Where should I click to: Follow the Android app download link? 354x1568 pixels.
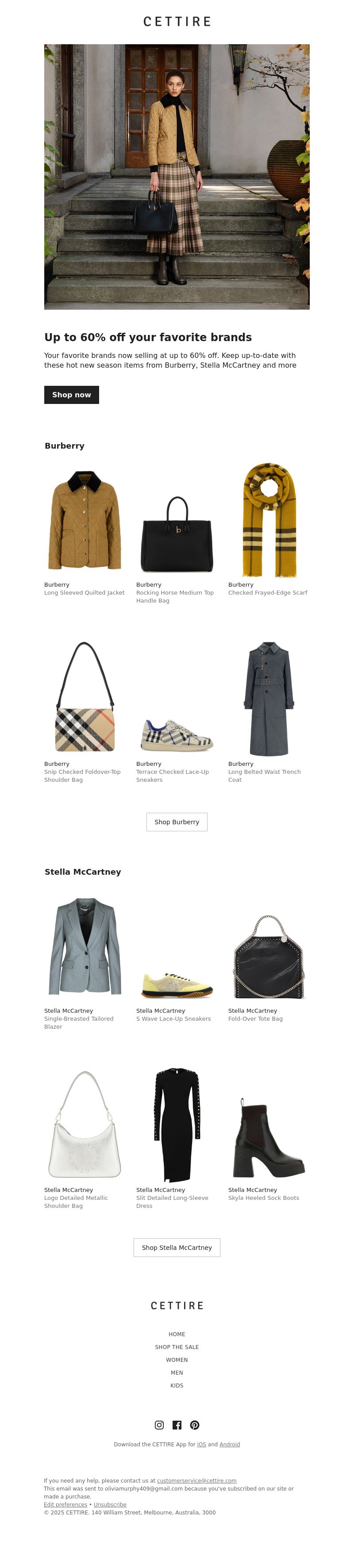pos(230,1445)
